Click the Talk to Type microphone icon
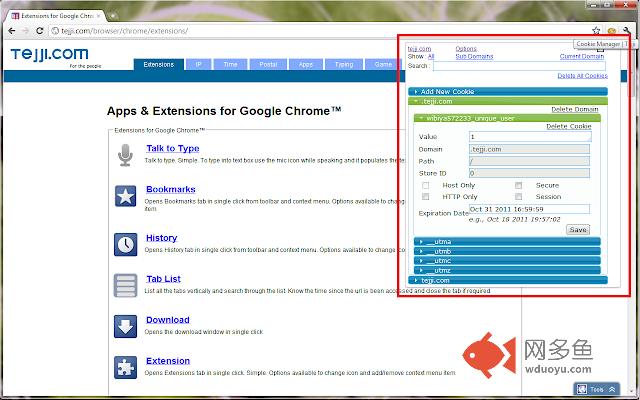Screen dimensions: 640x400 point(125,155)
